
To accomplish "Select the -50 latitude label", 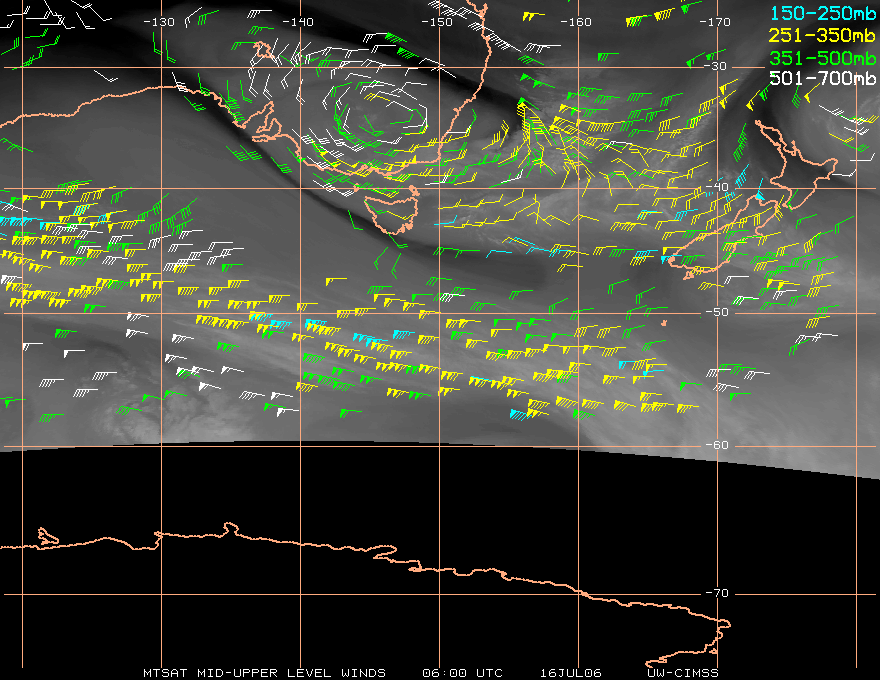I will [717, 313].
